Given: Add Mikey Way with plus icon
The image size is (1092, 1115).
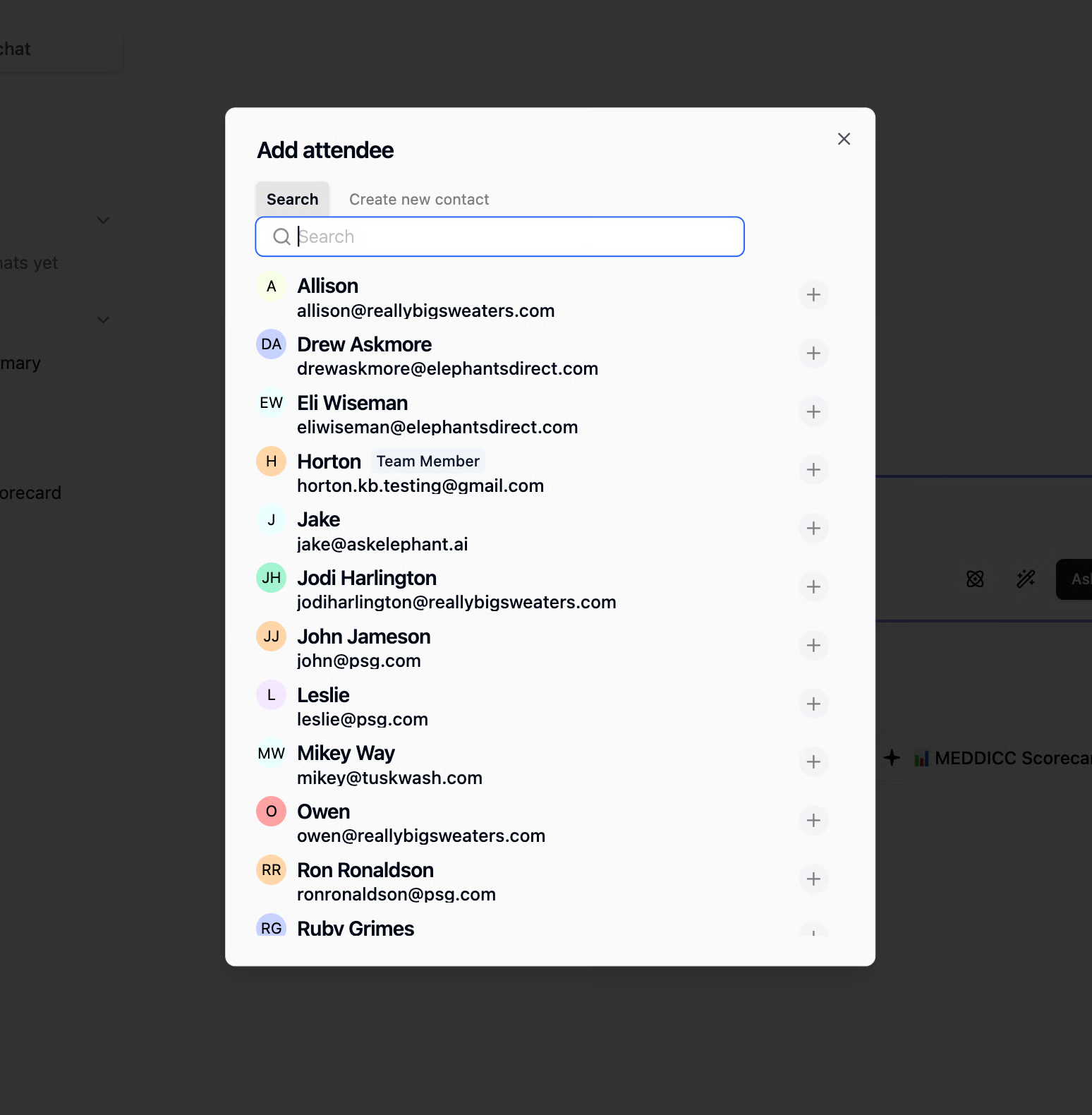Looking at the screenshot, I should (x=813, y=762).
